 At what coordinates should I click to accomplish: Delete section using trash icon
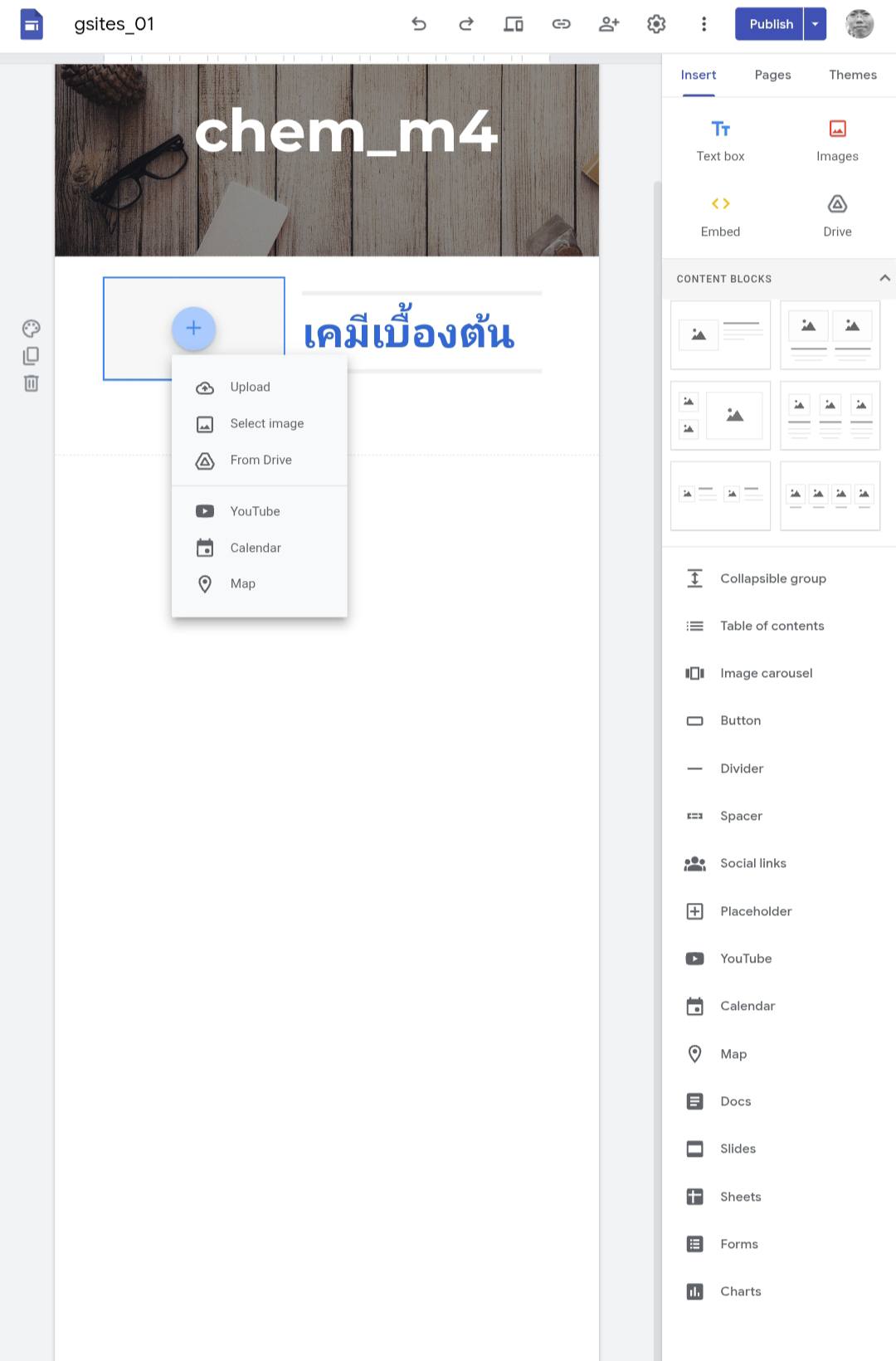pyautogui.click(x=32, y=383)
